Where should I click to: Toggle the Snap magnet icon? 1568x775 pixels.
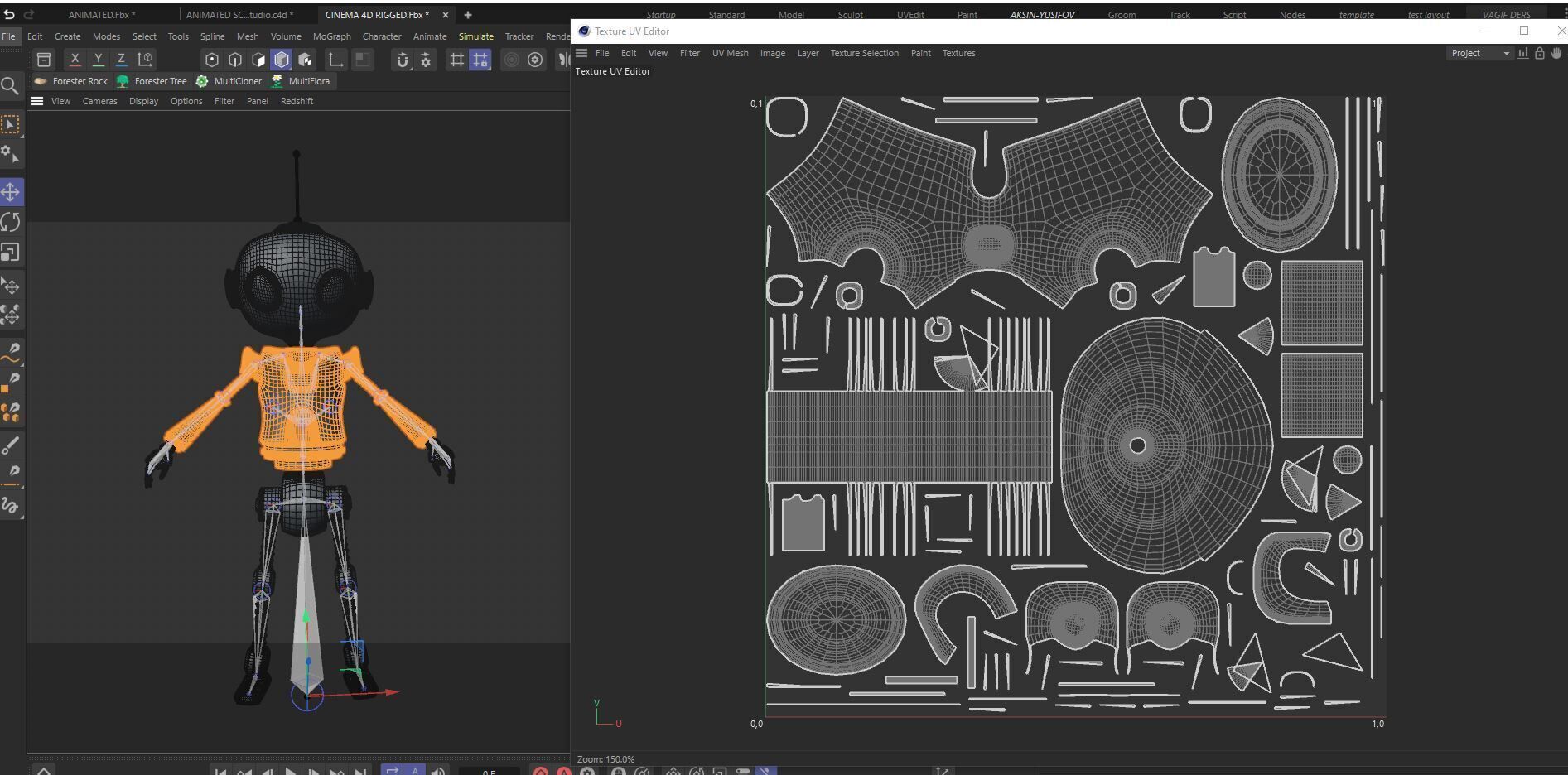(x=402, y=60)
